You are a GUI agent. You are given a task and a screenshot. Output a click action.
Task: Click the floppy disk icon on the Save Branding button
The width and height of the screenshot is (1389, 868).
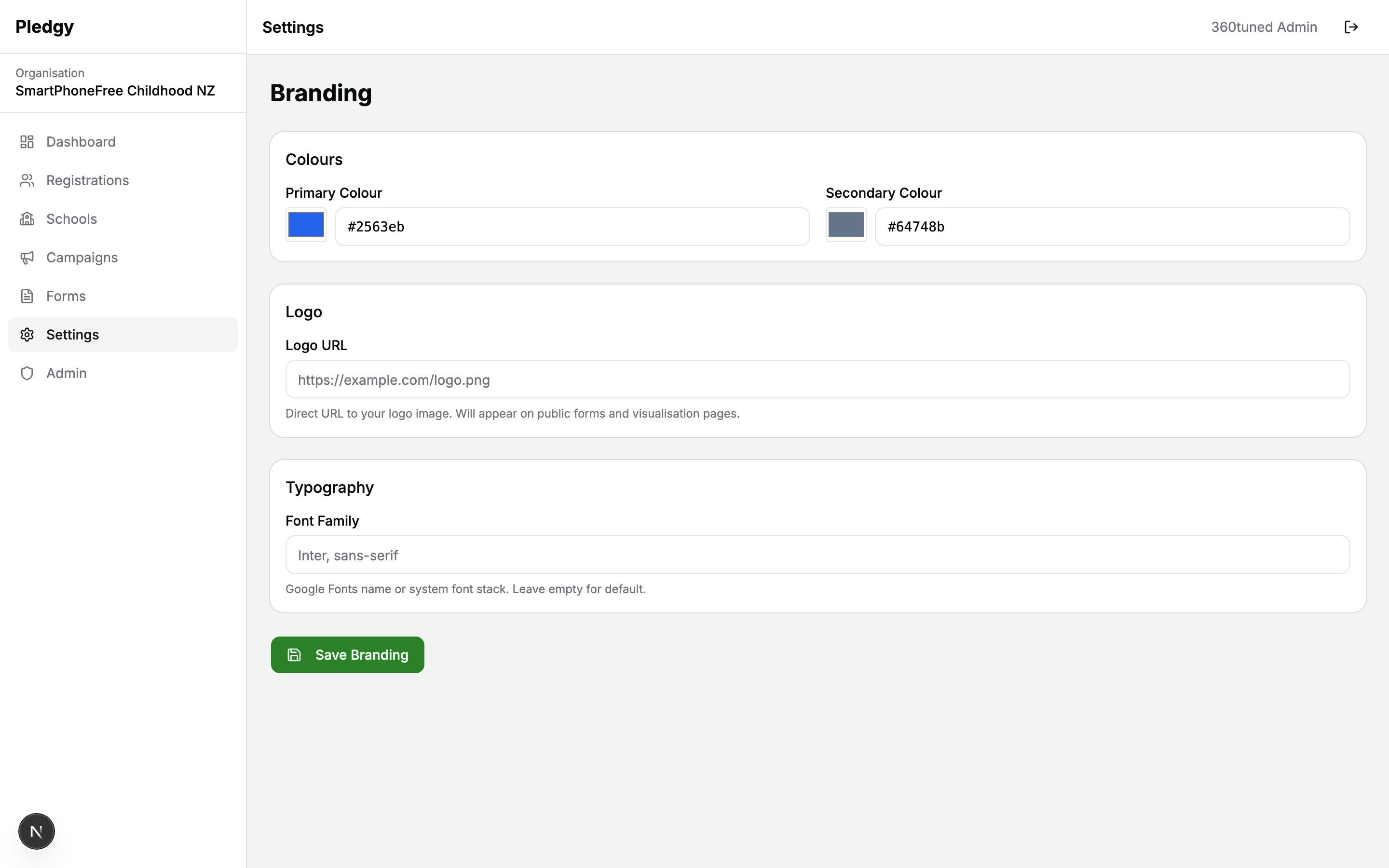tap(294, 654)
